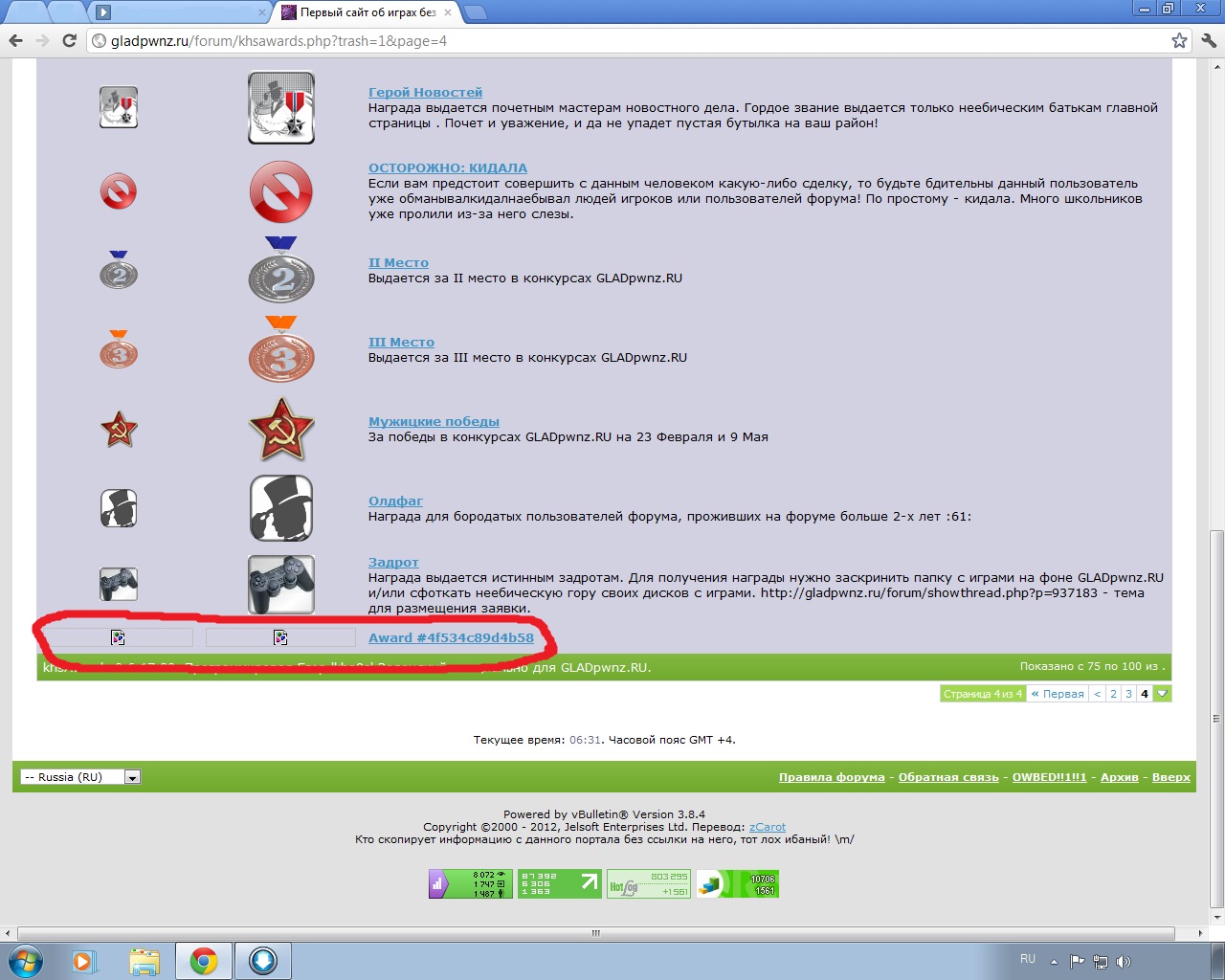Open the volume control in system tray
The width and height of the screenshot is (1225, 980).
(1124, 962)
